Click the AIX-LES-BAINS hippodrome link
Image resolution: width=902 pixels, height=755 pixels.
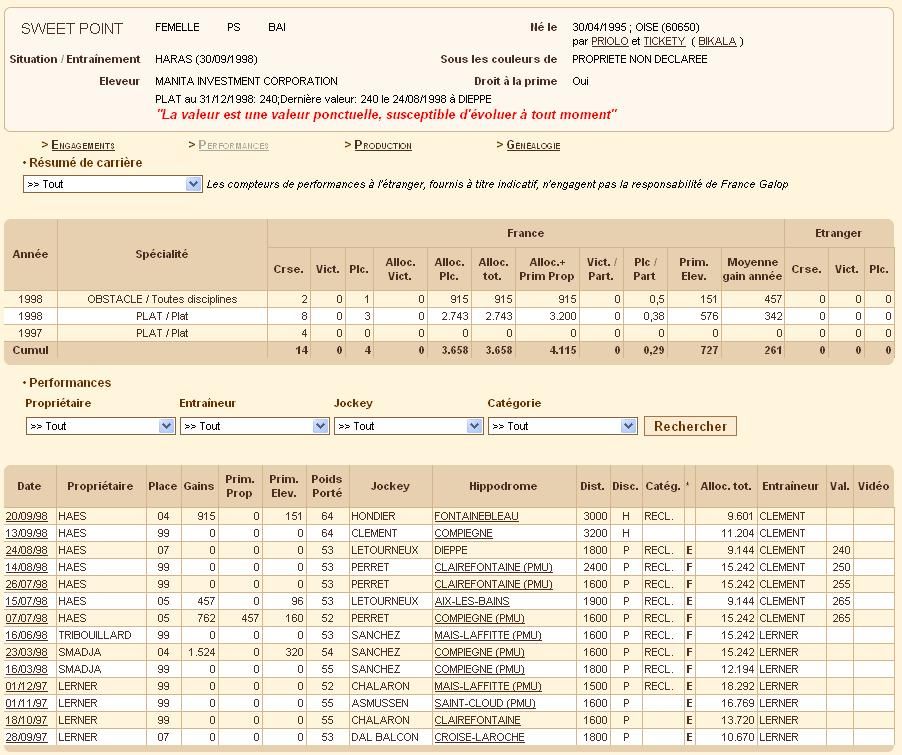pyautogui.click(x=471, y=601)
